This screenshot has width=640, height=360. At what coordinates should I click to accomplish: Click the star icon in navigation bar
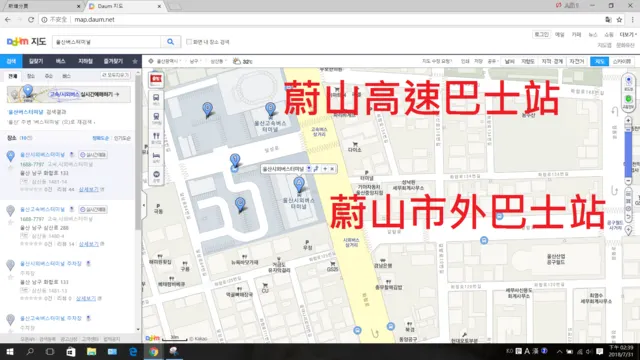(x=135, y=61)
